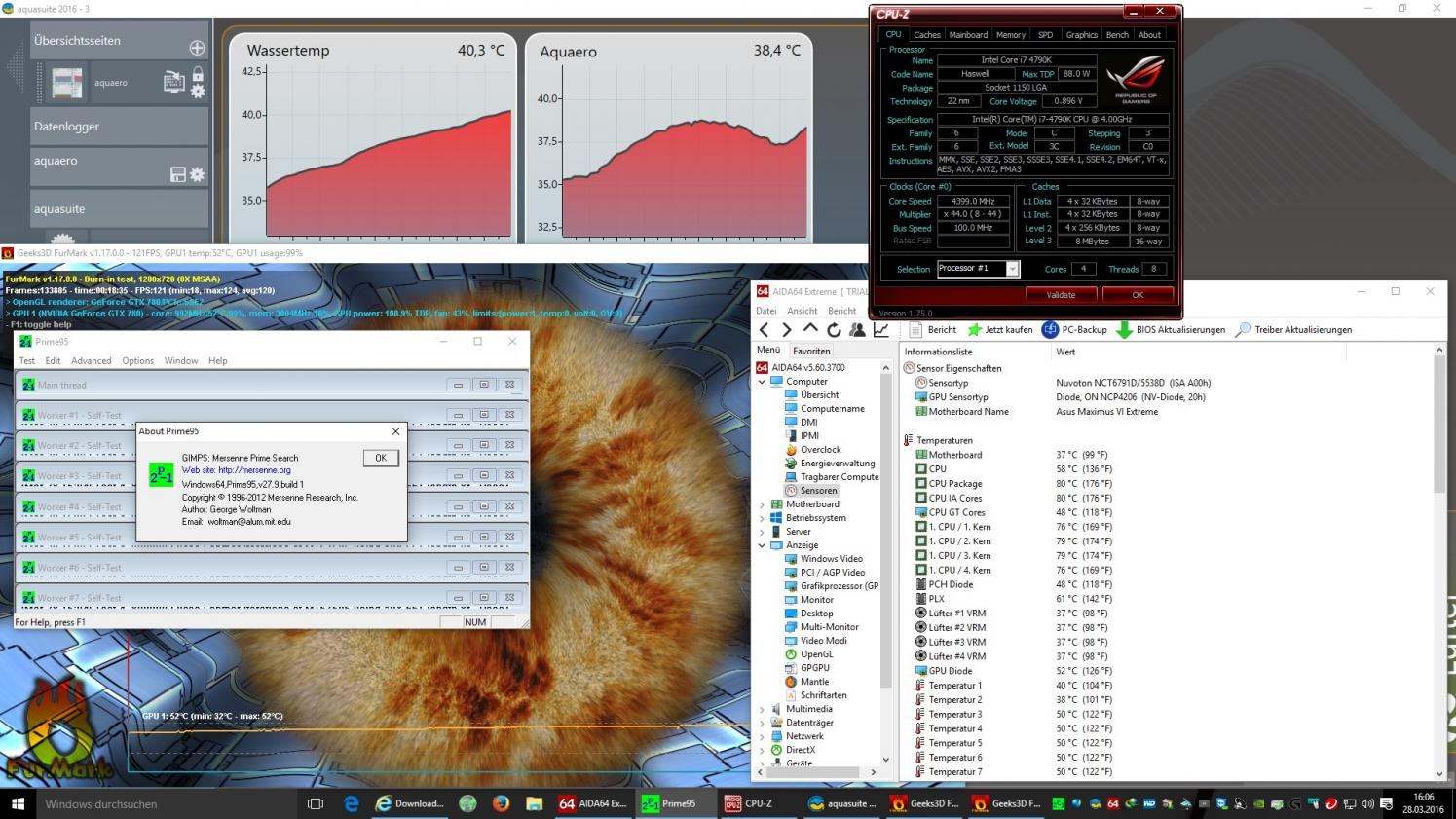Open the About tab in CPU-Z
Screen dimensions: 1456x819
(1149, 35)
